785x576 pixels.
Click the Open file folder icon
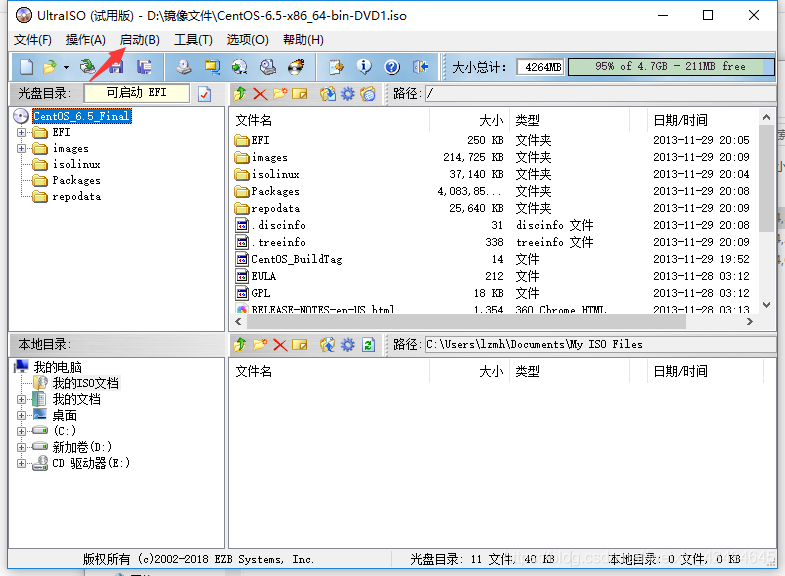(49, 67)
